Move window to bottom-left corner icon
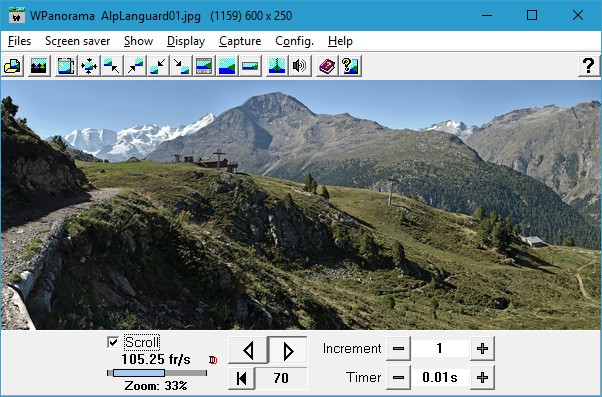Screen dimensions: 602x397 (158, 66)
